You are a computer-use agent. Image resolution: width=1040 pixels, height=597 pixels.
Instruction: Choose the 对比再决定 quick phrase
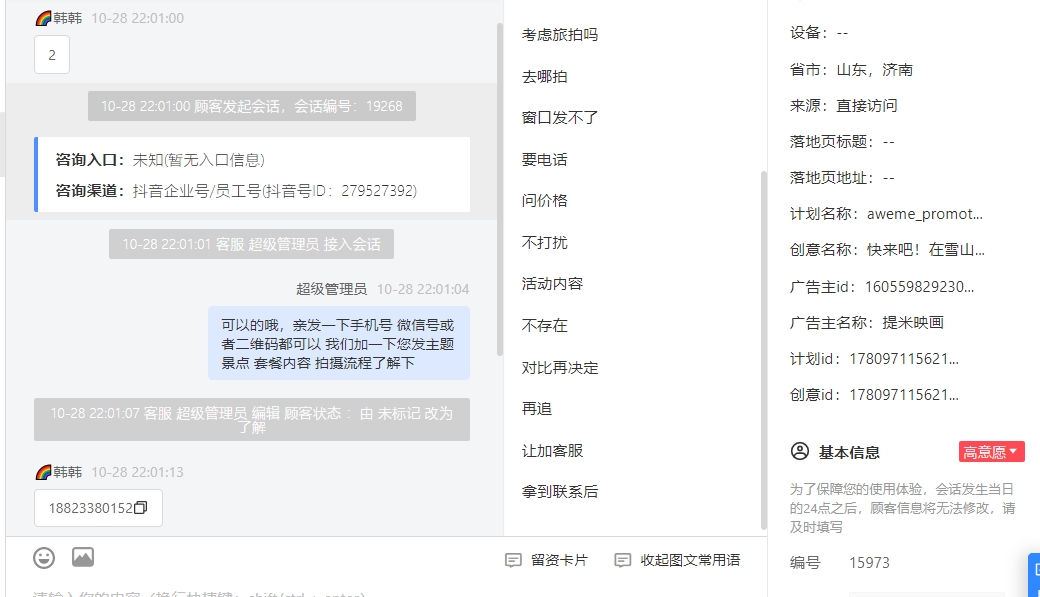coord(560,368)
